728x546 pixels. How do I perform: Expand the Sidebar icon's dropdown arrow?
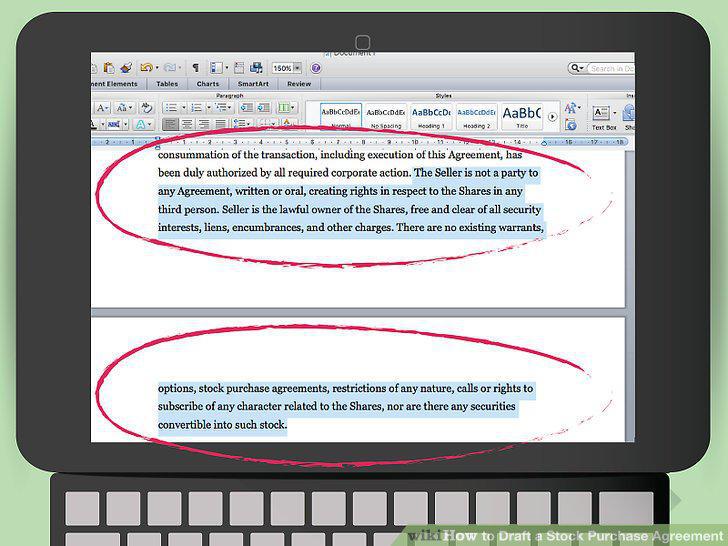[227, 68]
